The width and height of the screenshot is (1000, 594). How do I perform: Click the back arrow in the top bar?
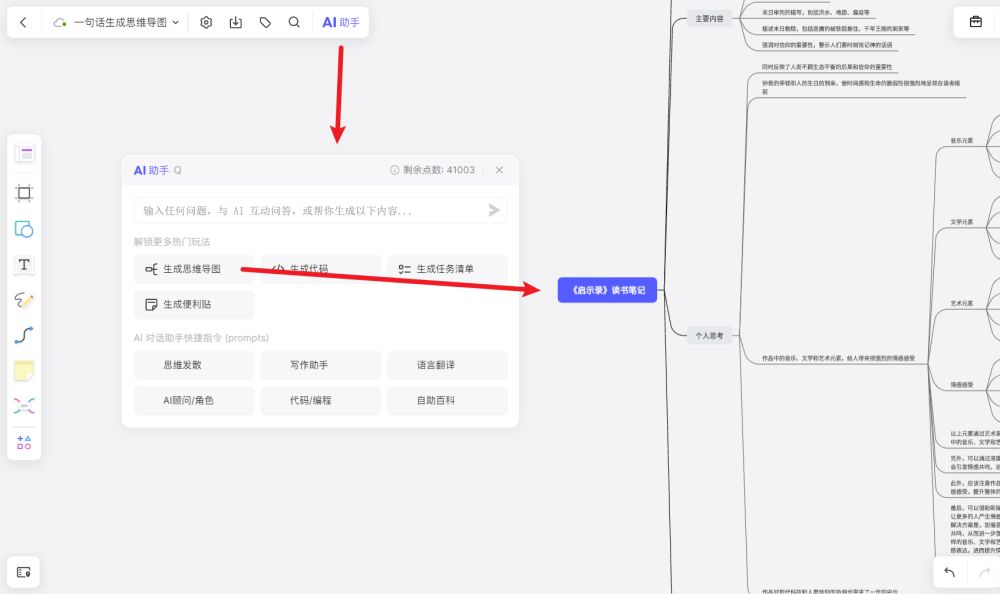point(23,21)
